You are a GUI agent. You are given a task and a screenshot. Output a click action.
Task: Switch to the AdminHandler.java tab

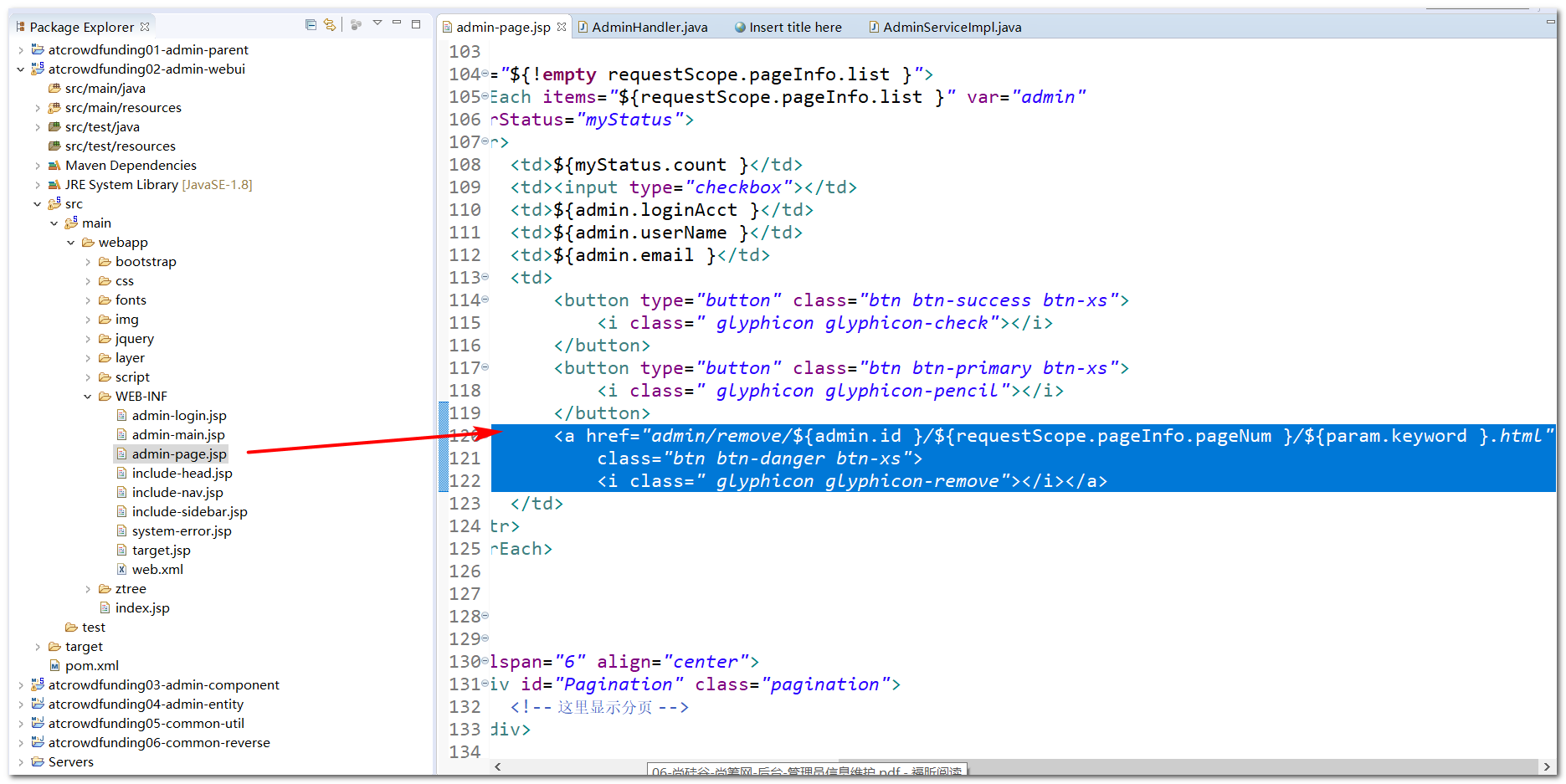tap(642, 27)
